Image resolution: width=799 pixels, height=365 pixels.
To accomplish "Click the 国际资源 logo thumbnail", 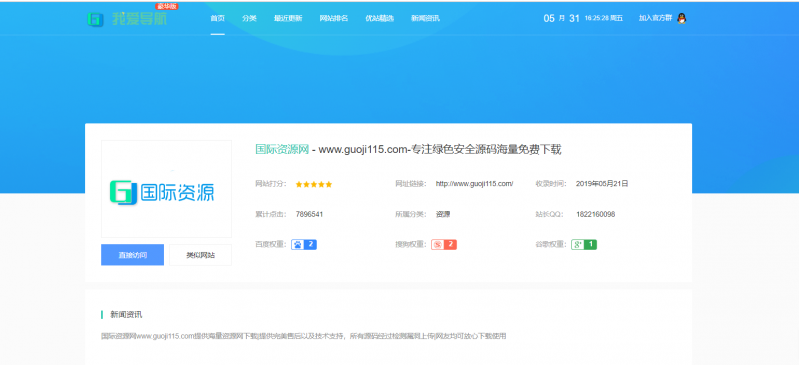I will point(167,189).
